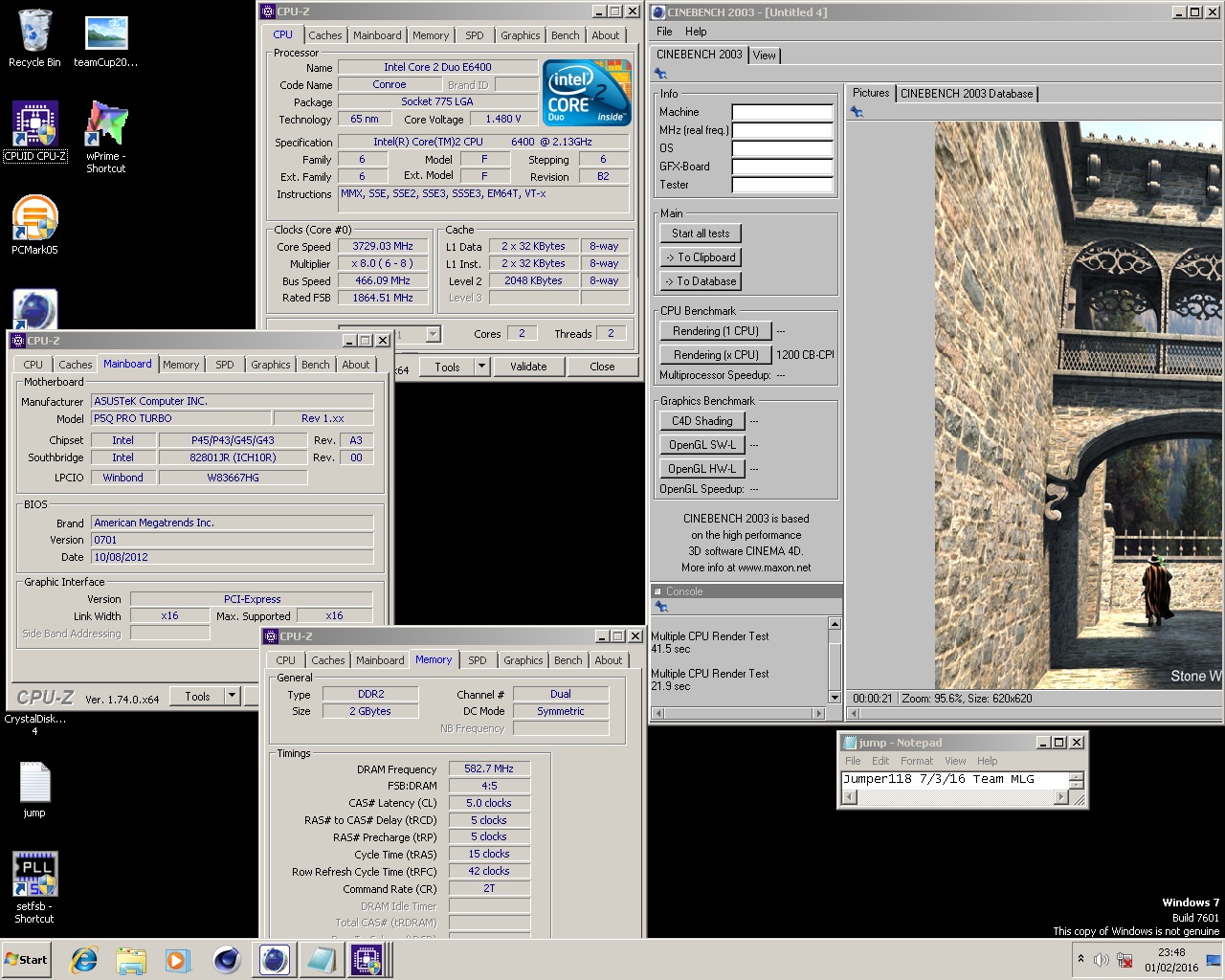Click Notepad horizontal scrollbar right arrow
1225x980 pixels.
pos(1061,797)
